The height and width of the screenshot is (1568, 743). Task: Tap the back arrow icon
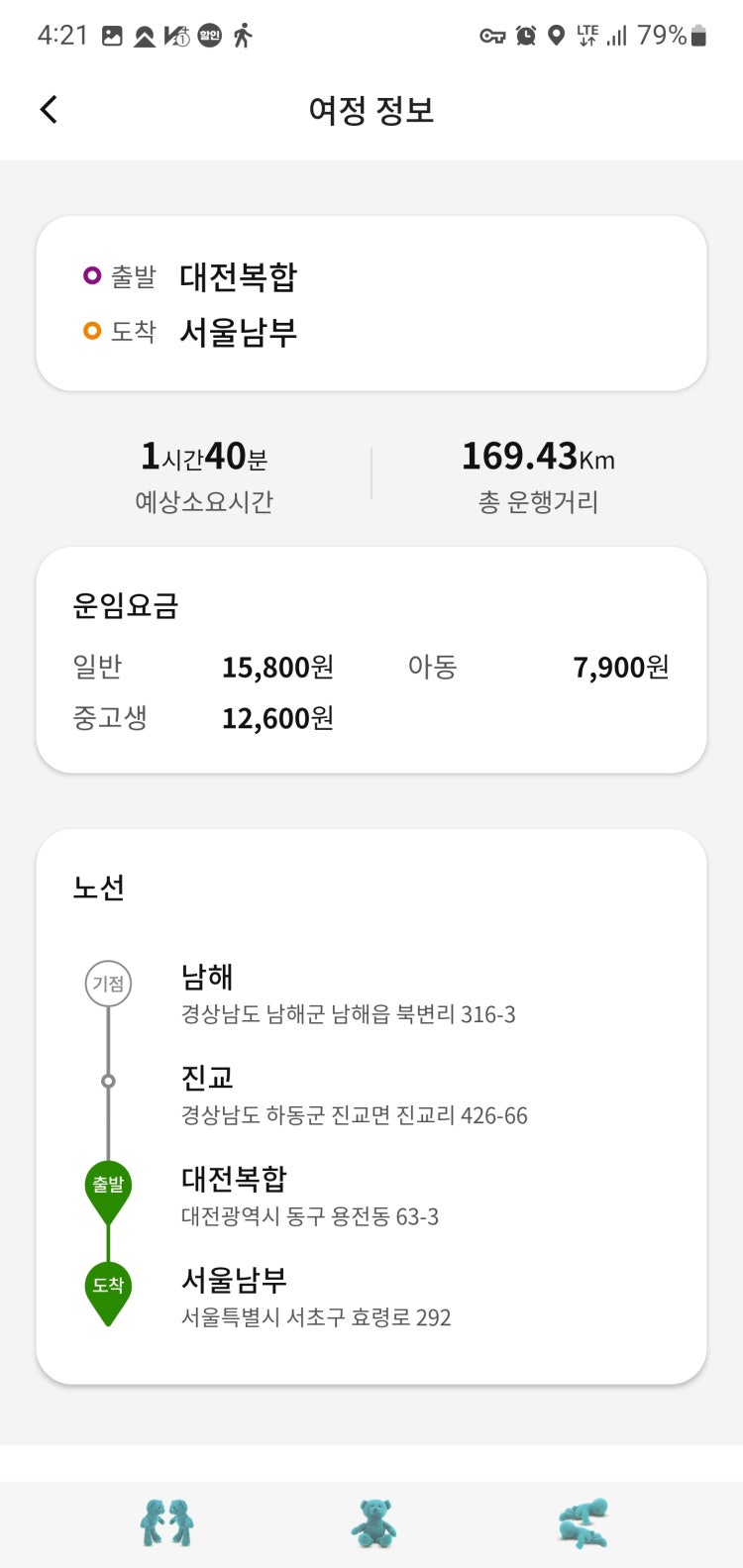(x=49, y=109)
